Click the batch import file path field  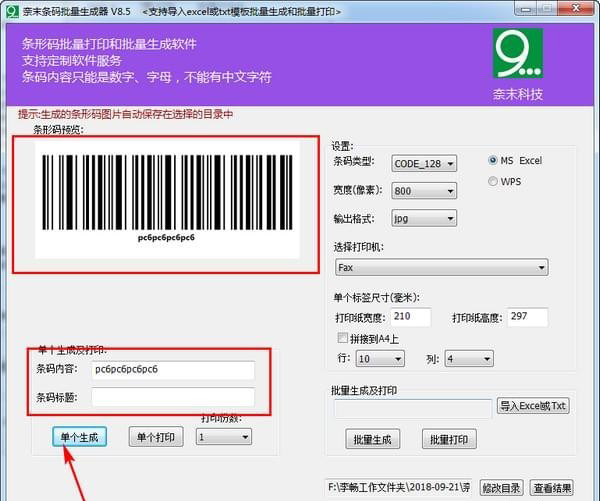[413, 408]
